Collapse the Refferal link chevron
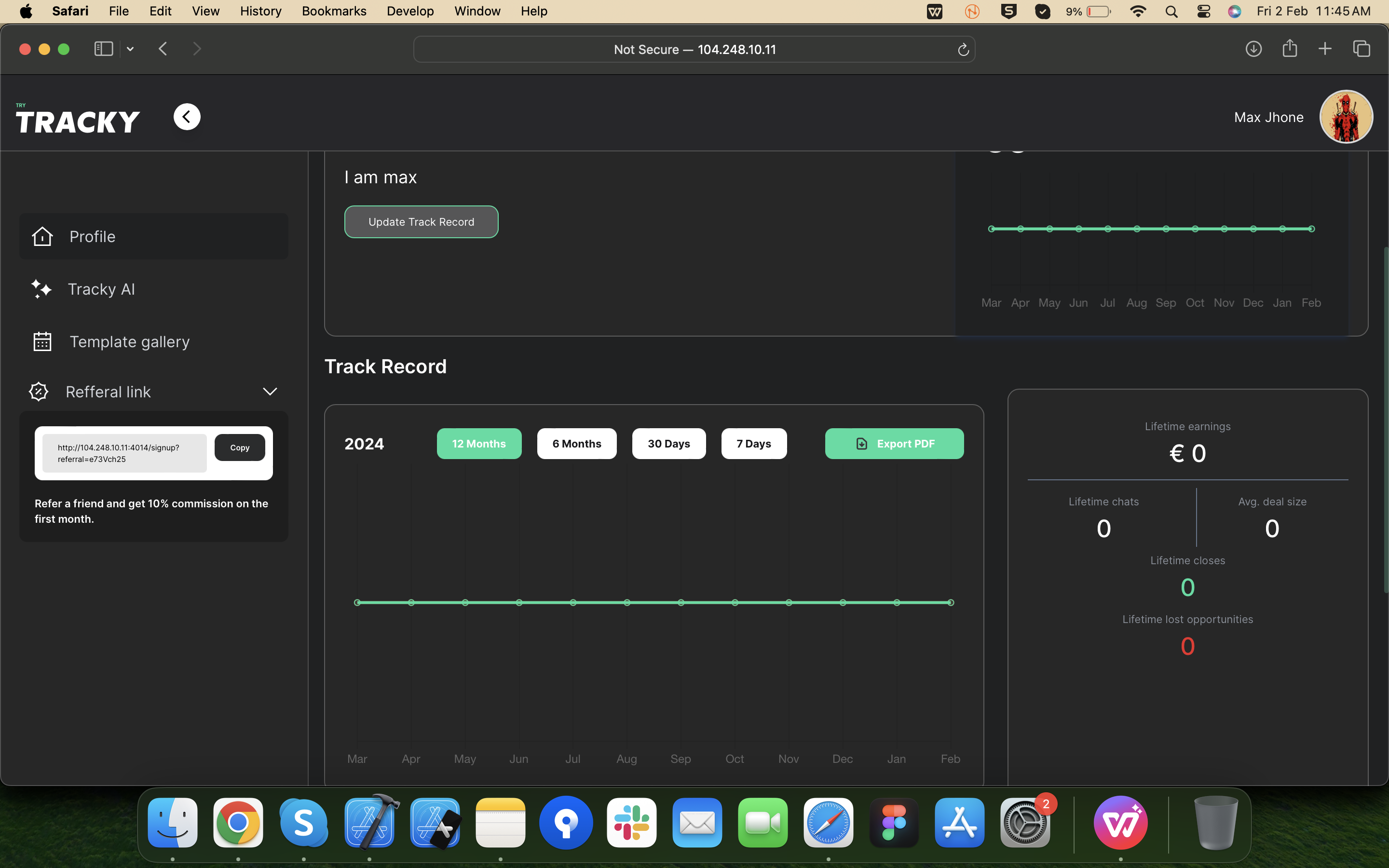The height and width of the screenshot is (868, 1389). coord(270,392)
